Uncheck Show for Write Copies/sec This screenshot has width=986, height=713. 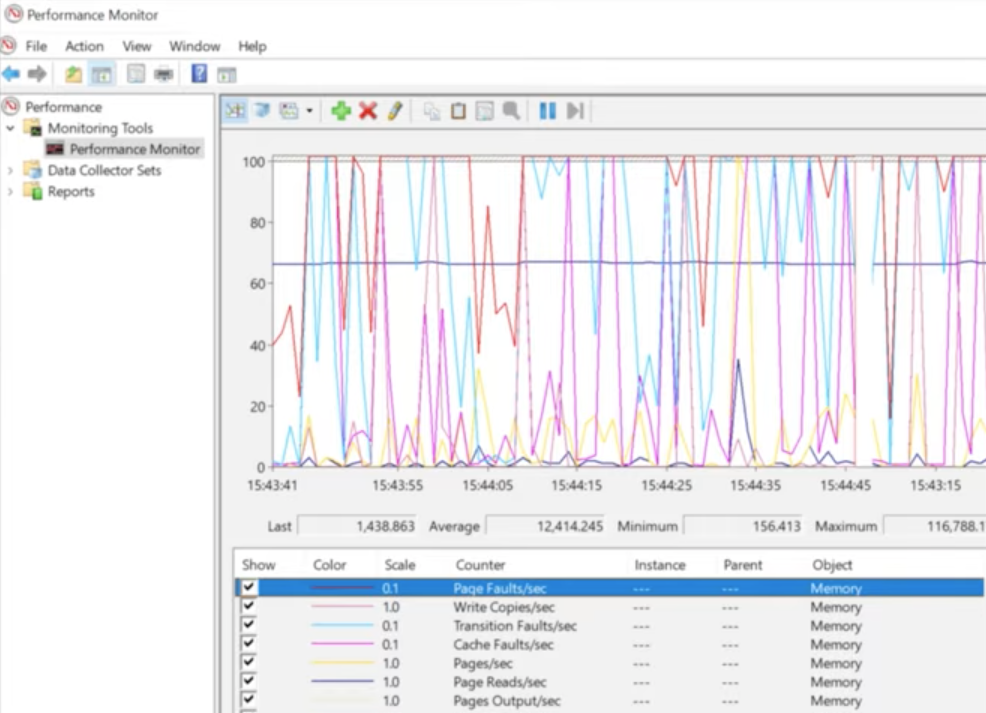coord(249,606)
